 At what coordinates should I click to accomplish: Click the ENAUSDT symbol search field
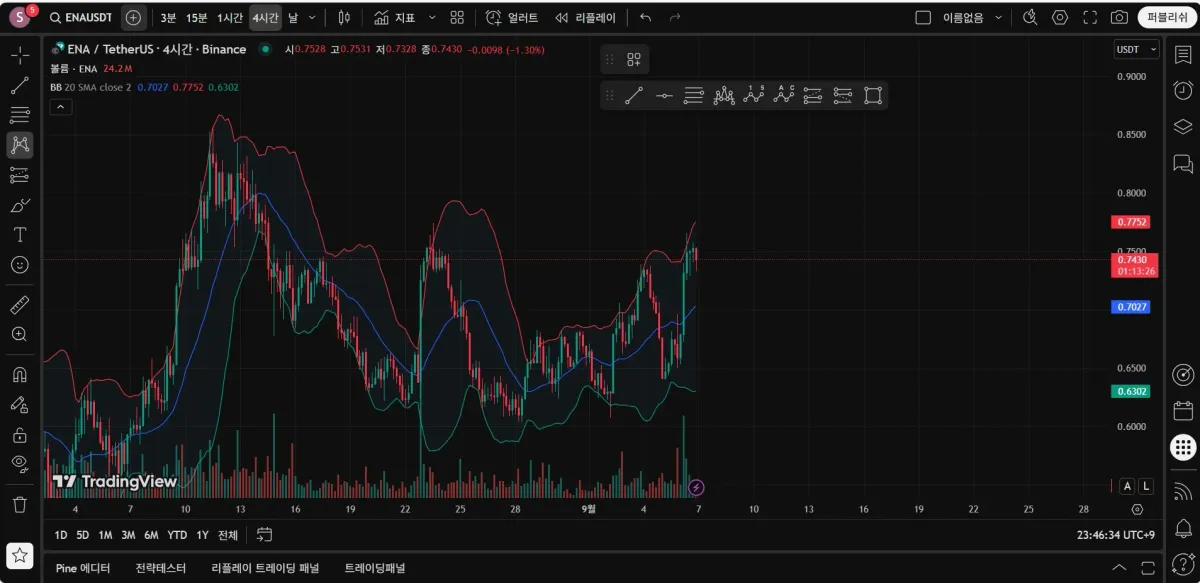(82, 18)
